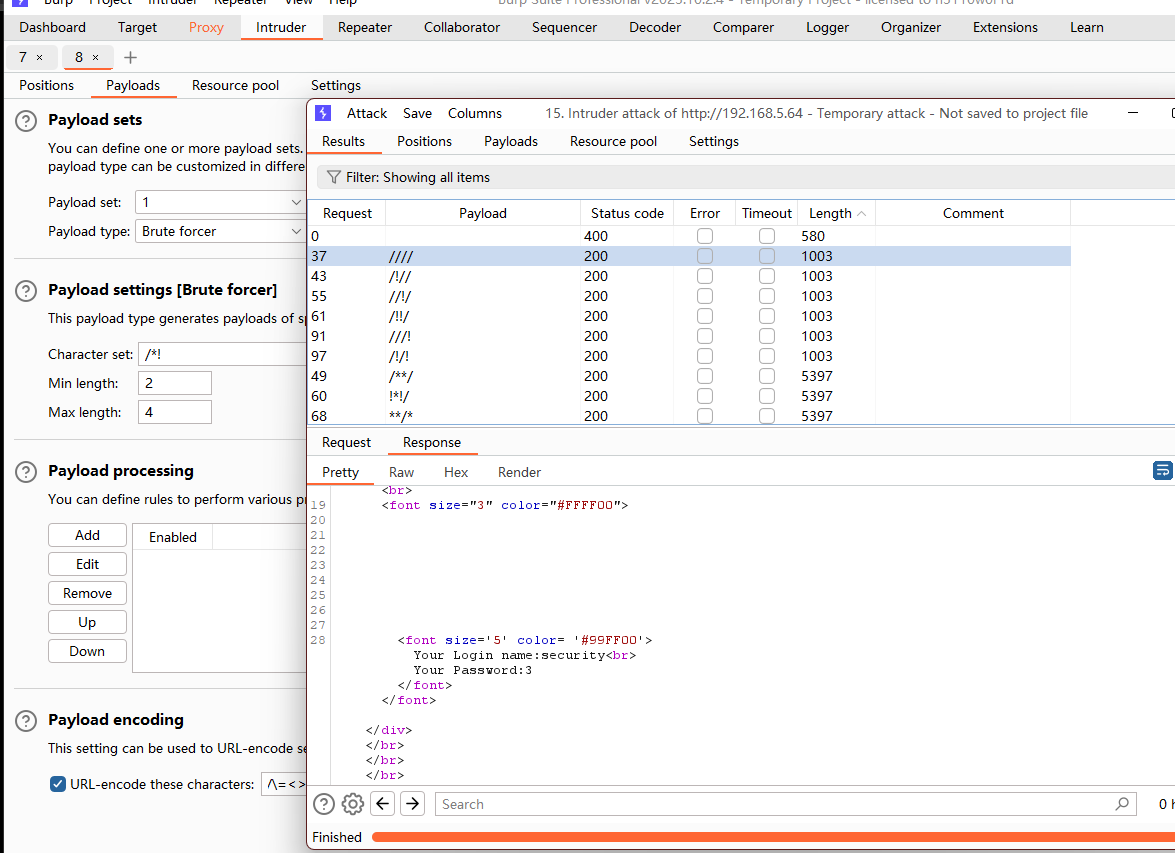Viewport: 1175px width, 853px height.
Task: Disable URL-encode these characters checkbox
Action: click(58, 784)
